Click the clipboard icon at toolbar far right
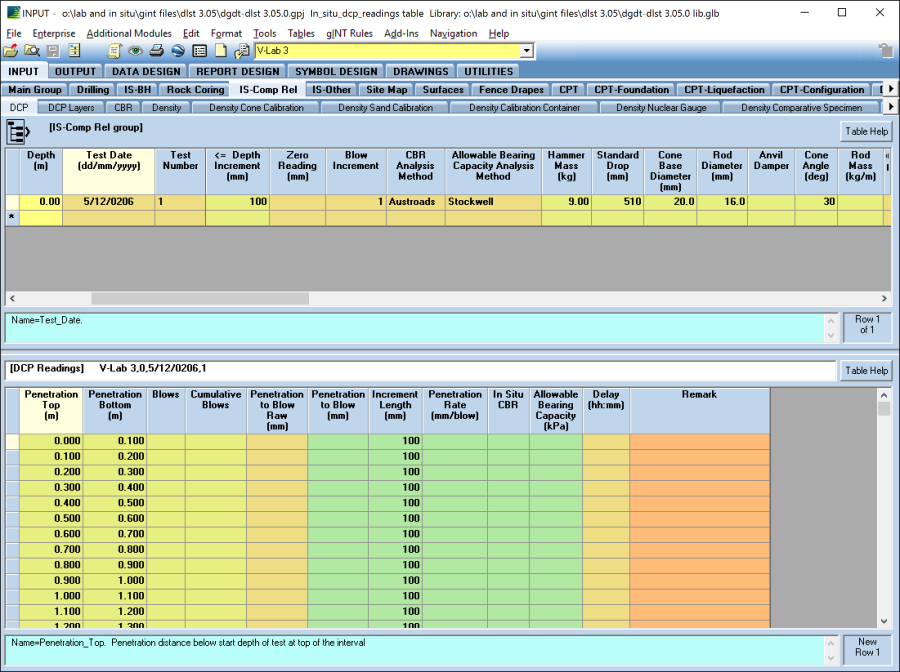The width and height of the screenshot is (900, 672). pyautogui.click(x=885, y=51)
